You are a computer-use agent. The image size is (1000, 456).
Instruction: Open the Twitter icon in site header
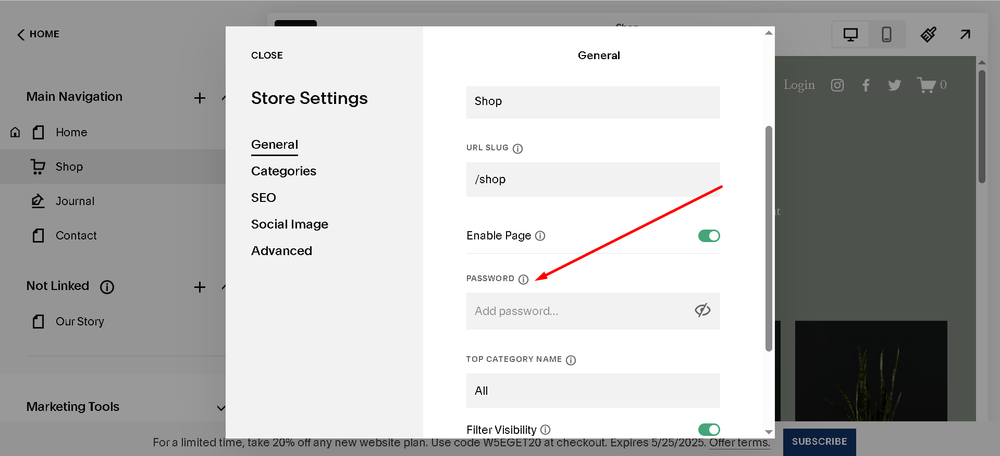click(x=895, y=85)
